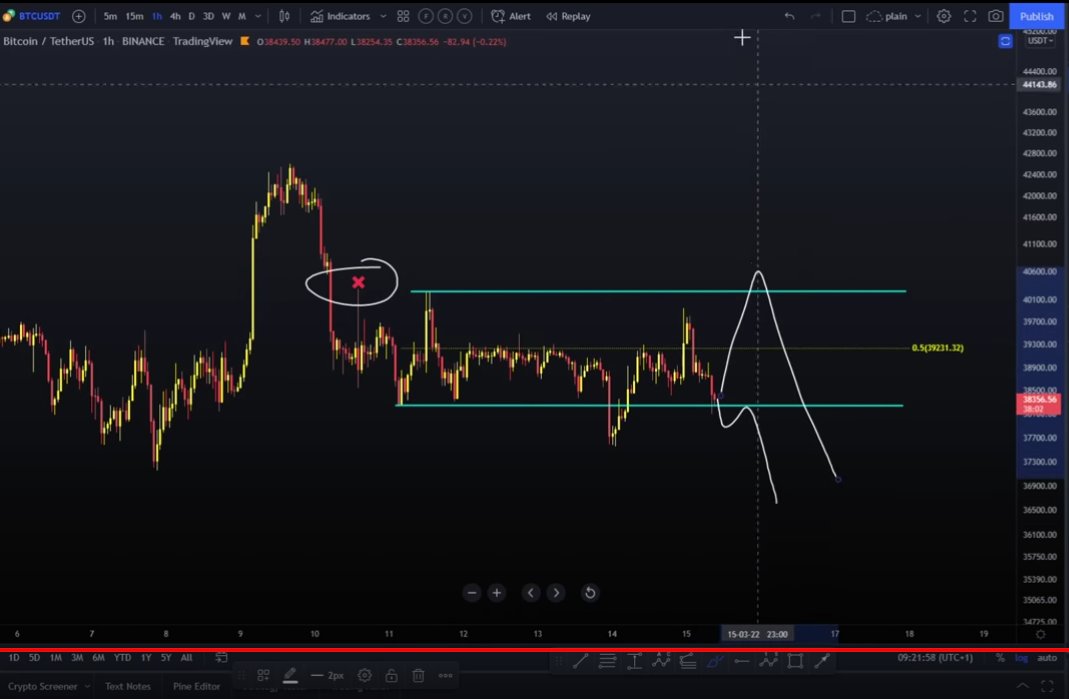Move chart right with arrow button
Image resolution: width=1069 pixels, height=699 pixels.
556,593
